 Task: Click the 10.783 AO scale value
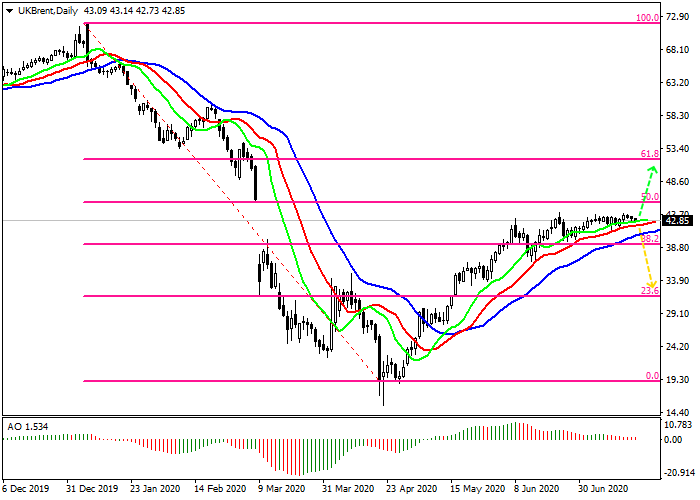pos(677,425)
